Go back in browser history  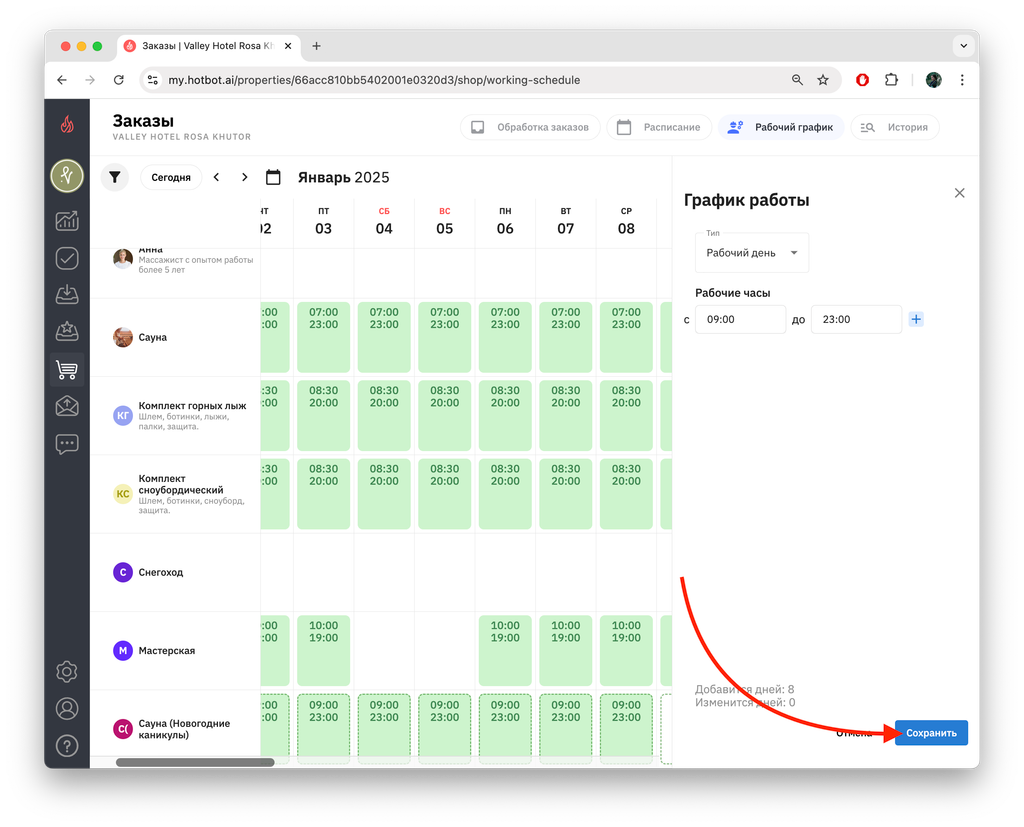tap(62, 80)
